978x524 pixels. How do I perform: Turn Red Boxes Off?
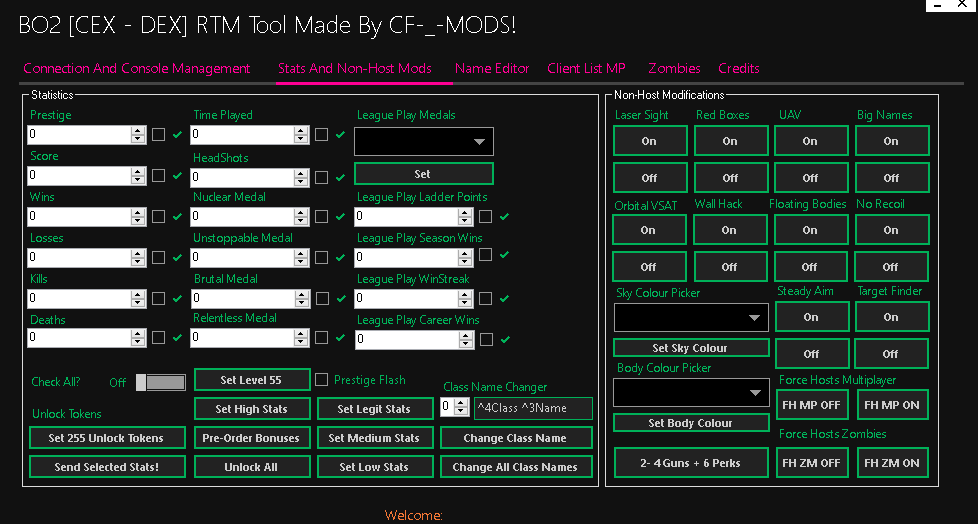tap(730, 177)
